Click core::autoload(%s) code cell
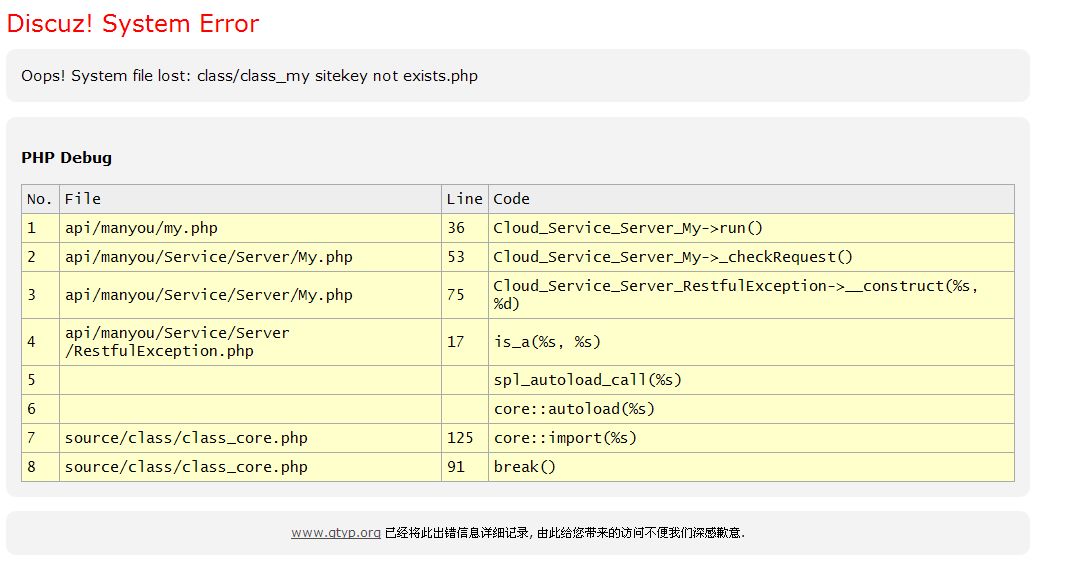The height and width of the screenshot is (573, 1079). tap(751, 409)
